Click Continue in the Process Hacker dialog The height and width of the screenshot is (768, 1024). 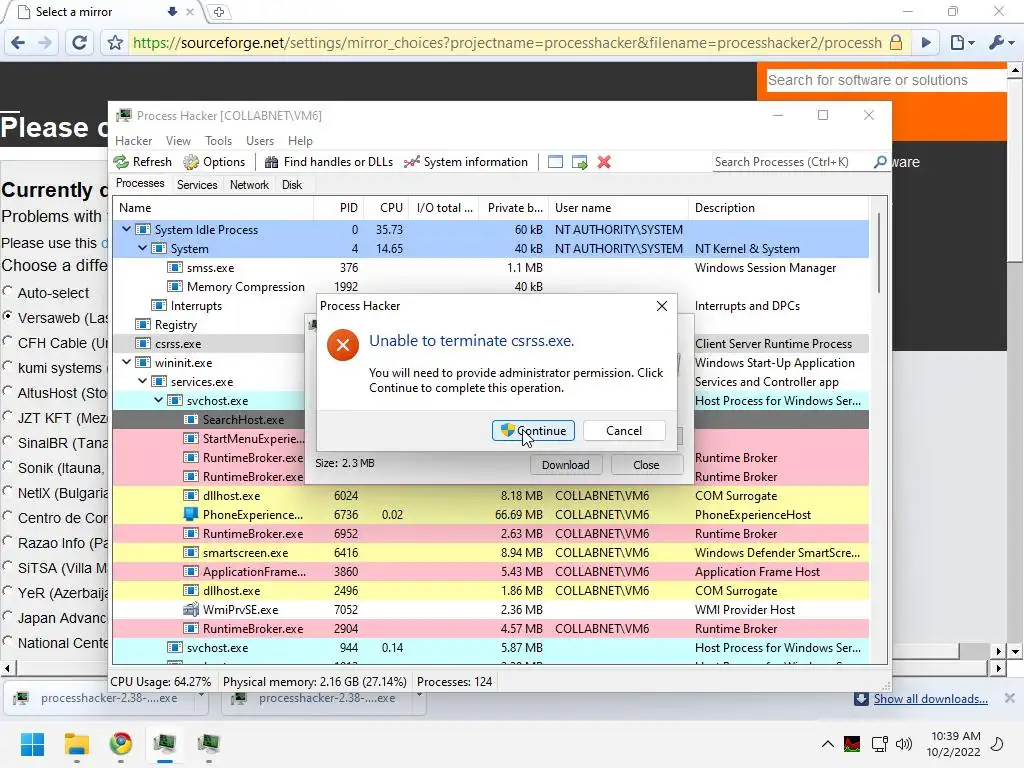(x=534, y=431)
